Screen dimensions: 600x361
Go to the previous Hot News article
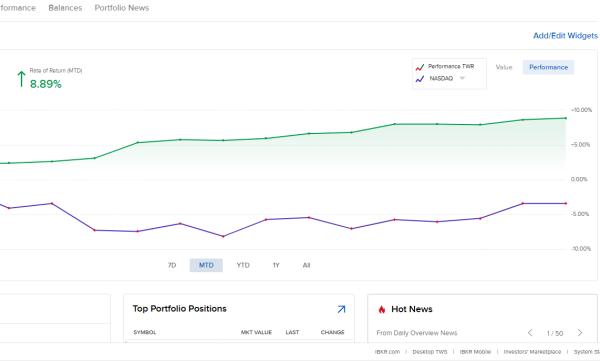point(530,333)
